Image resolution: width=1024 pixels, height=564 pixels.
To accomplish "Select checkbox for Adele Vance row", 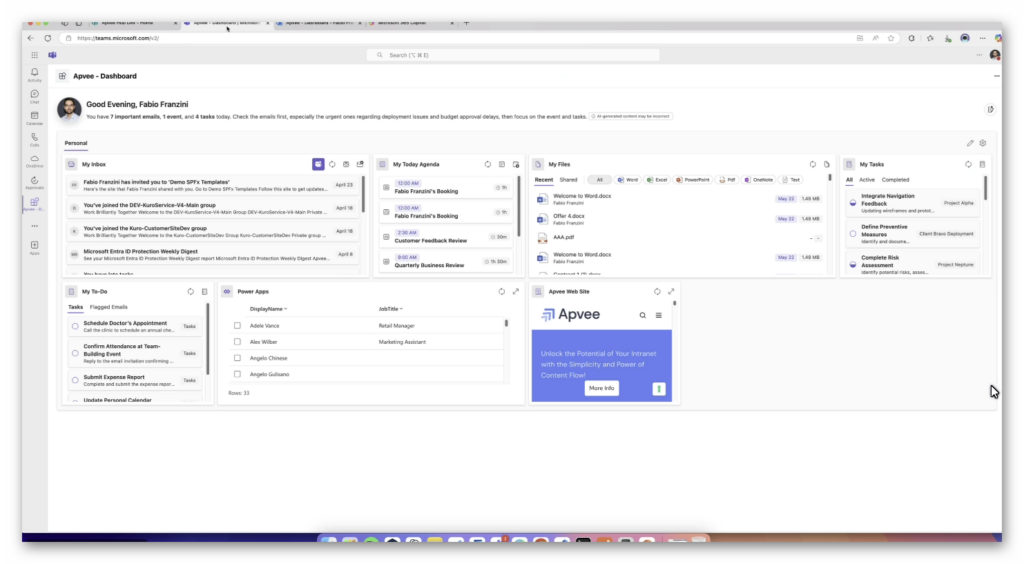I will click(237, 326).
